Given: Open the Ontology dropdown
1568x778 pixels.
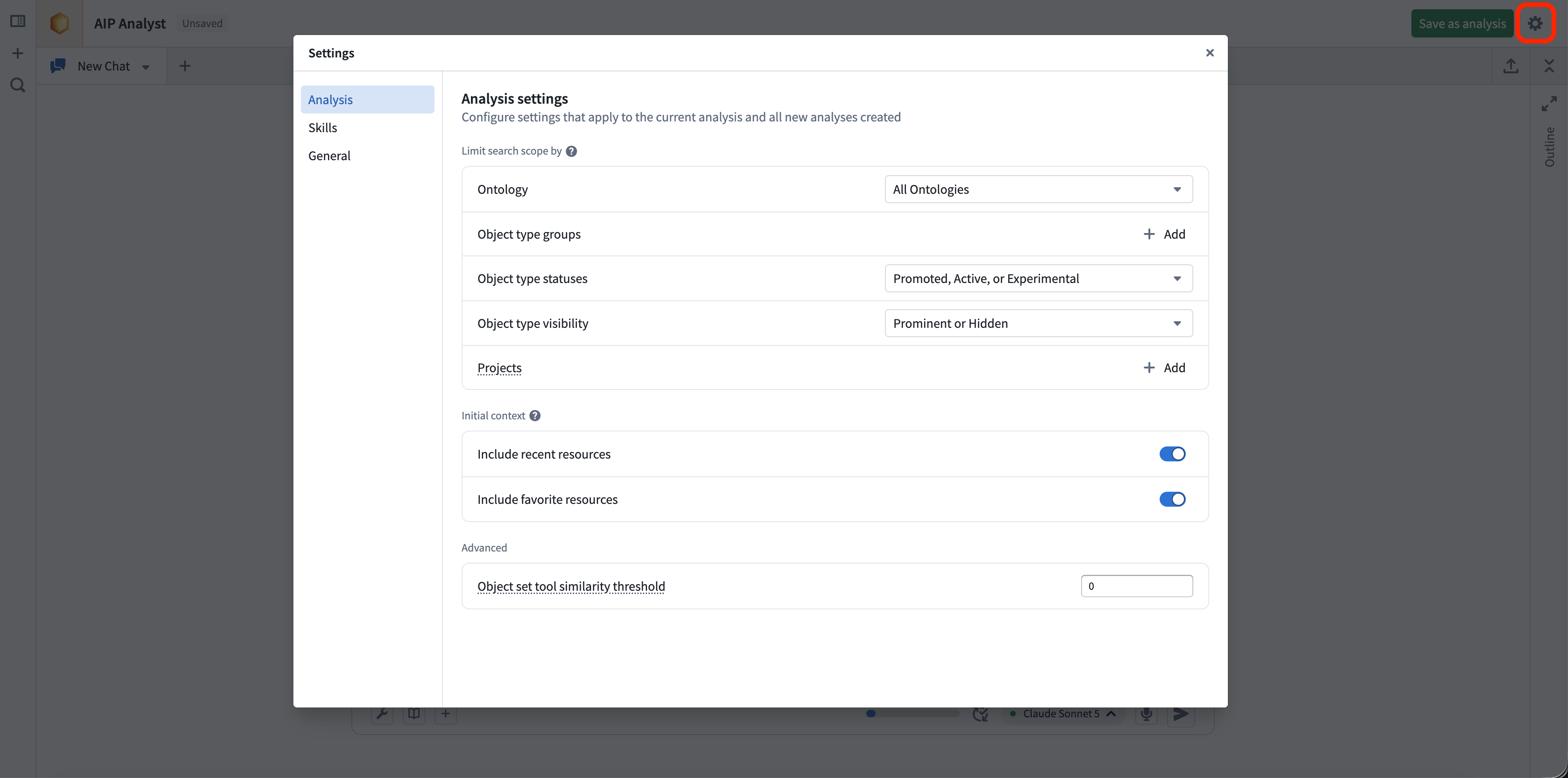Looking at the screenshot, I should [1039, 189].
